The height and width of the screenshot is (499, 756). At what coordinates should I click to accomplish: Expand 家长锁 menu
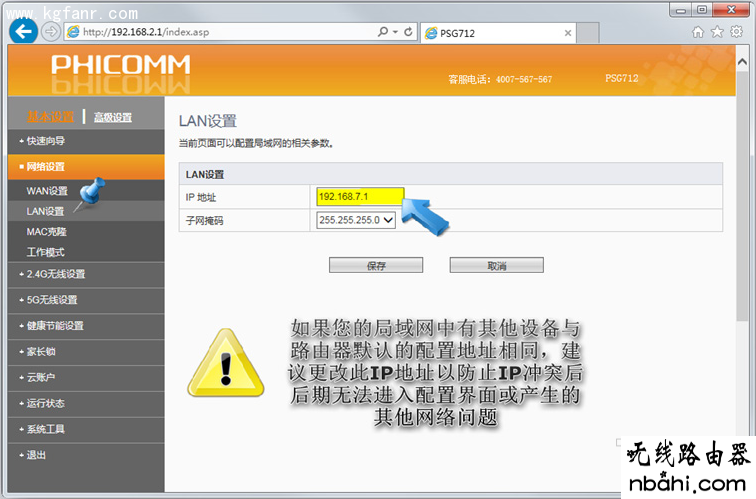[86, 352]
